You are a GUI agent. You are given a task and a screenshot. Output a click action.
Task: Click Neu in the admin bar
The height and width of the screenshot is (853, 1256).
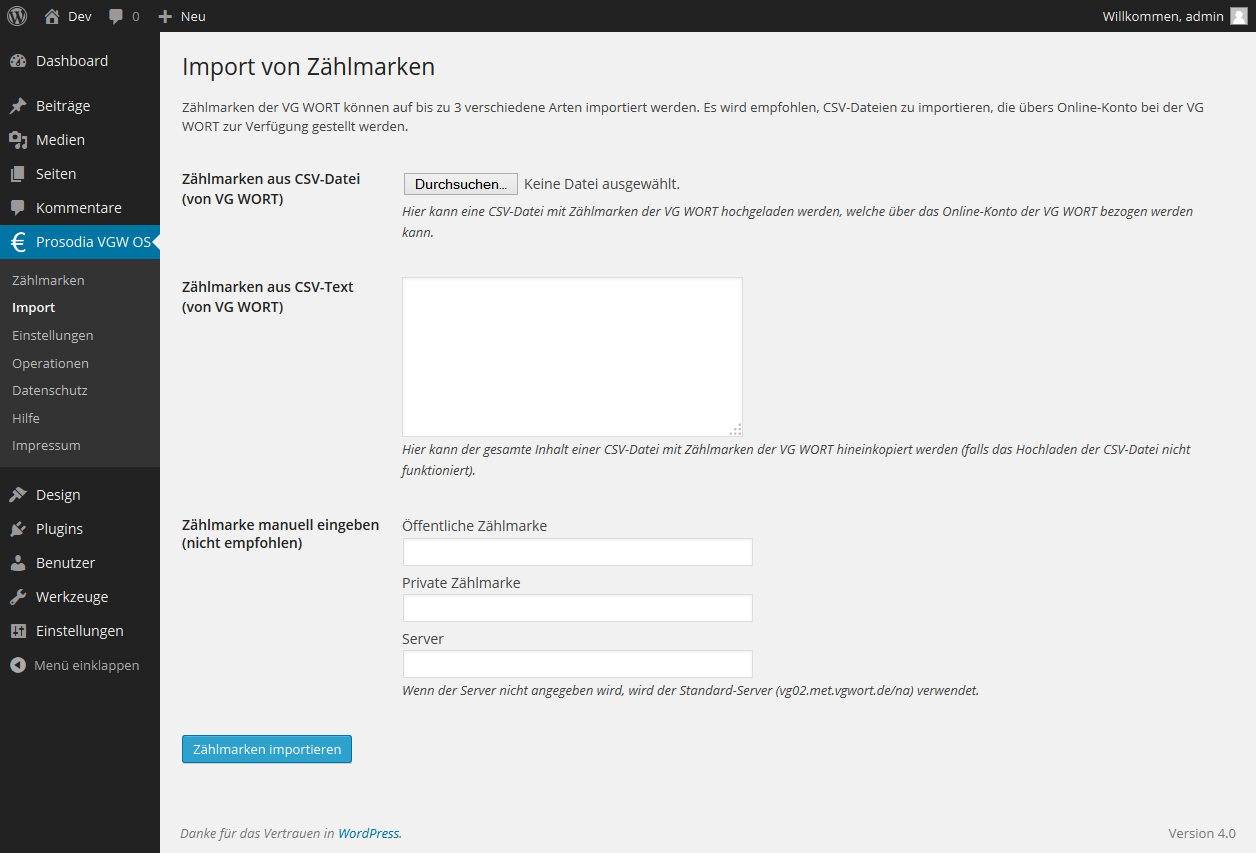tap(193, 16)
